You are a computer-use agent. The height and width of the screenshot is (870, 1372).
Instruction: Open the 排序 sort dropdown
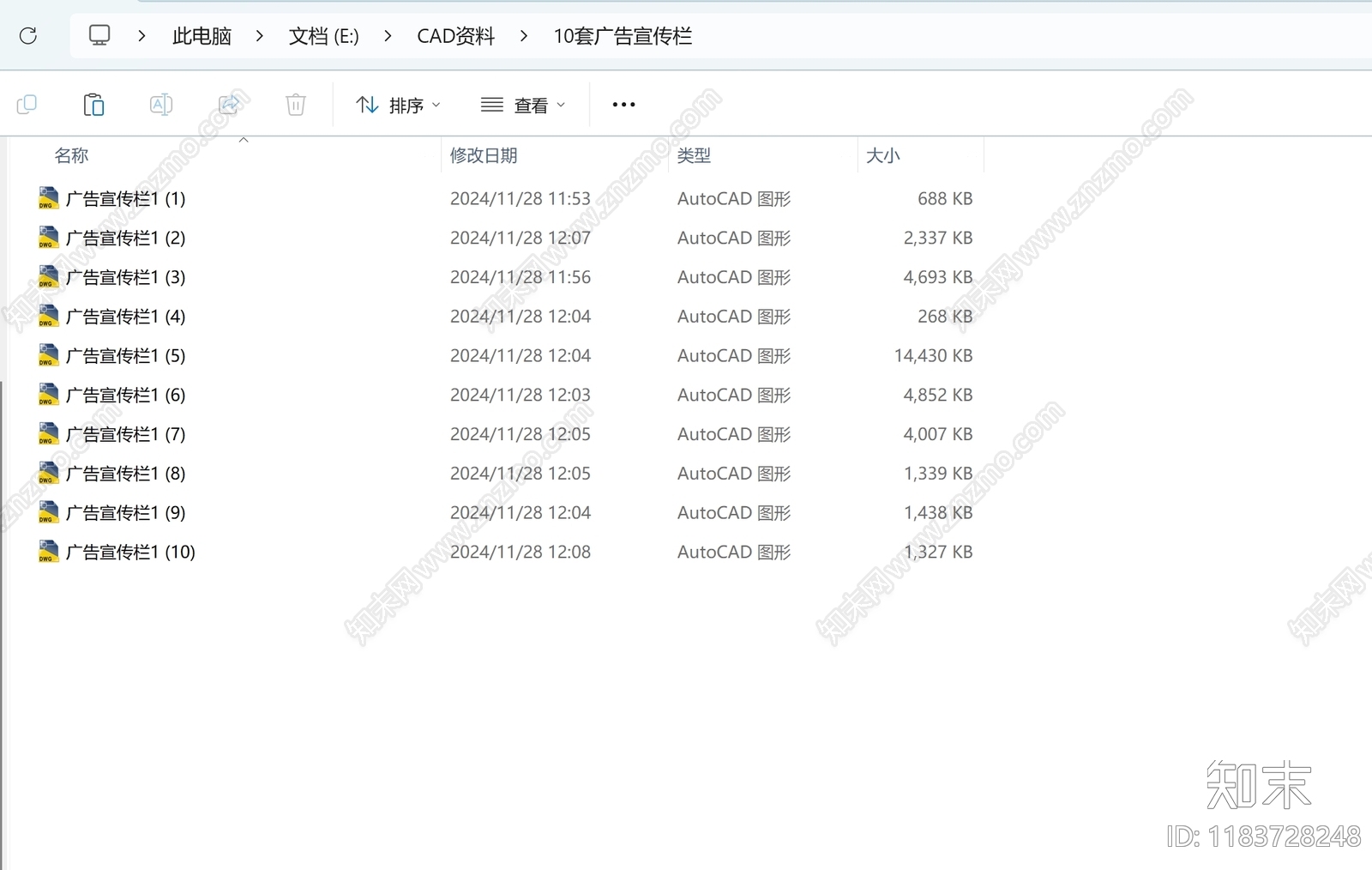click(x=399, y=105)
